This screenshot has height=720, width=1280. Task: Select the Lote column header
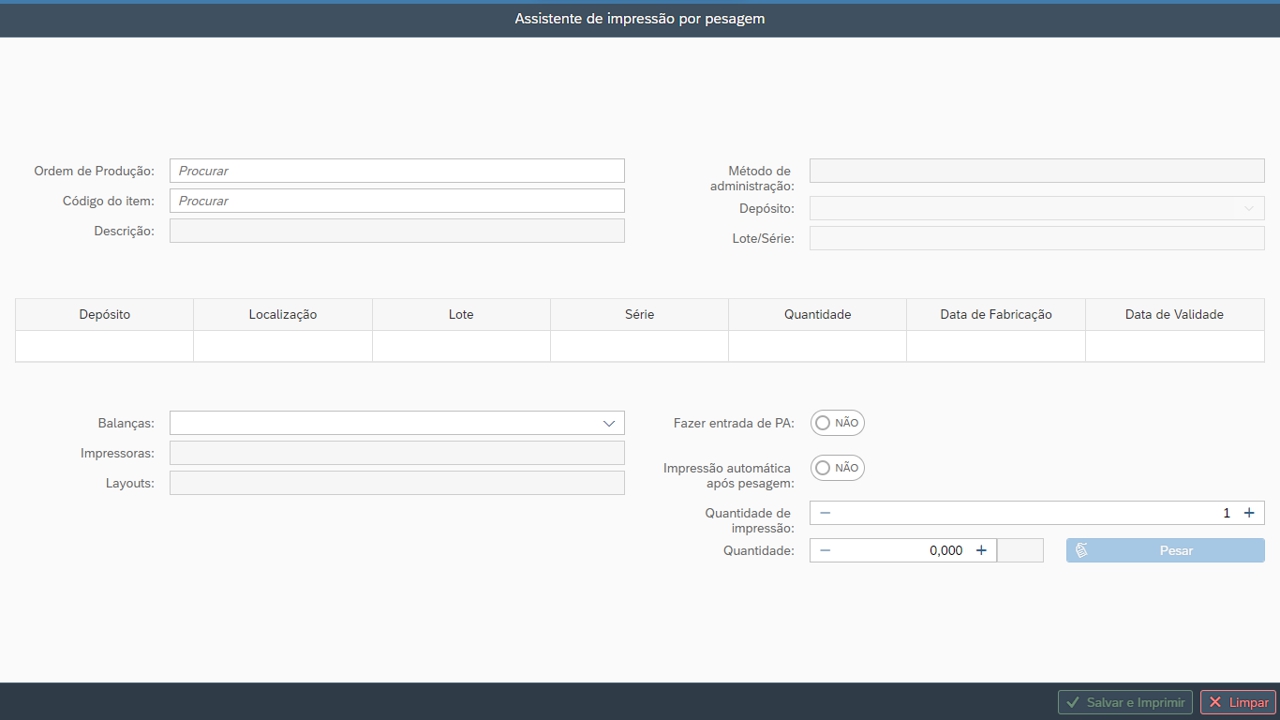coord(461,314)
